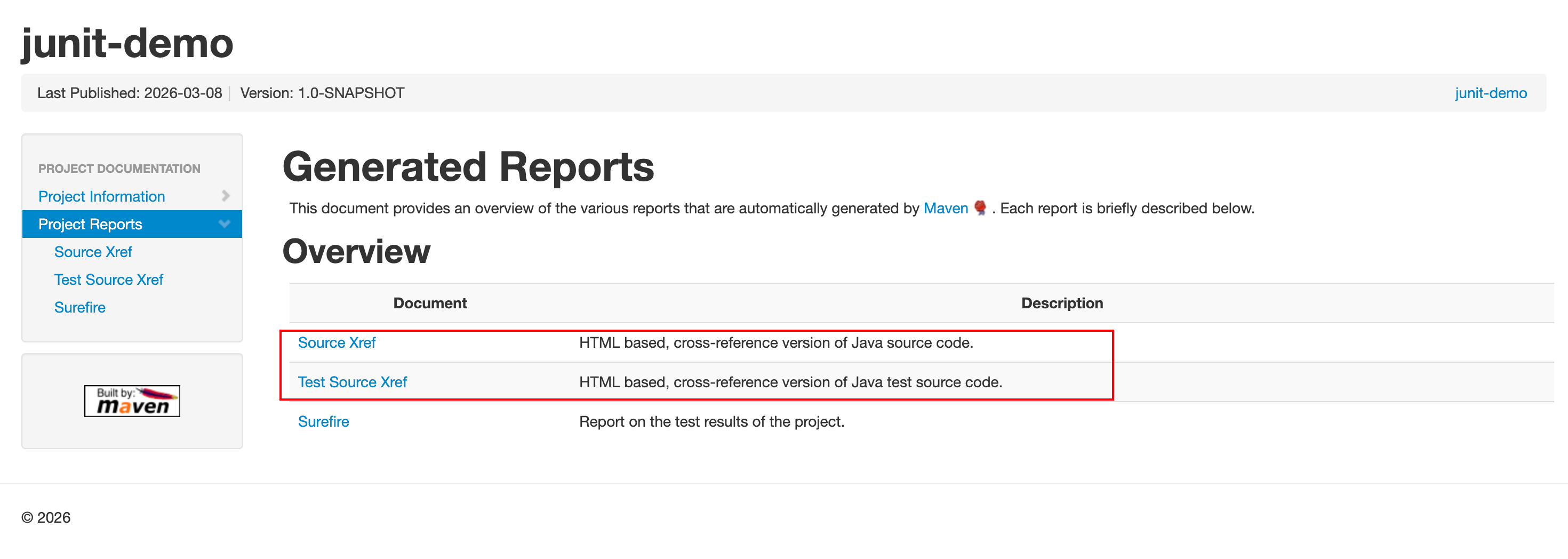Click the 'Last Published: 2026-03-08' text

130,93
